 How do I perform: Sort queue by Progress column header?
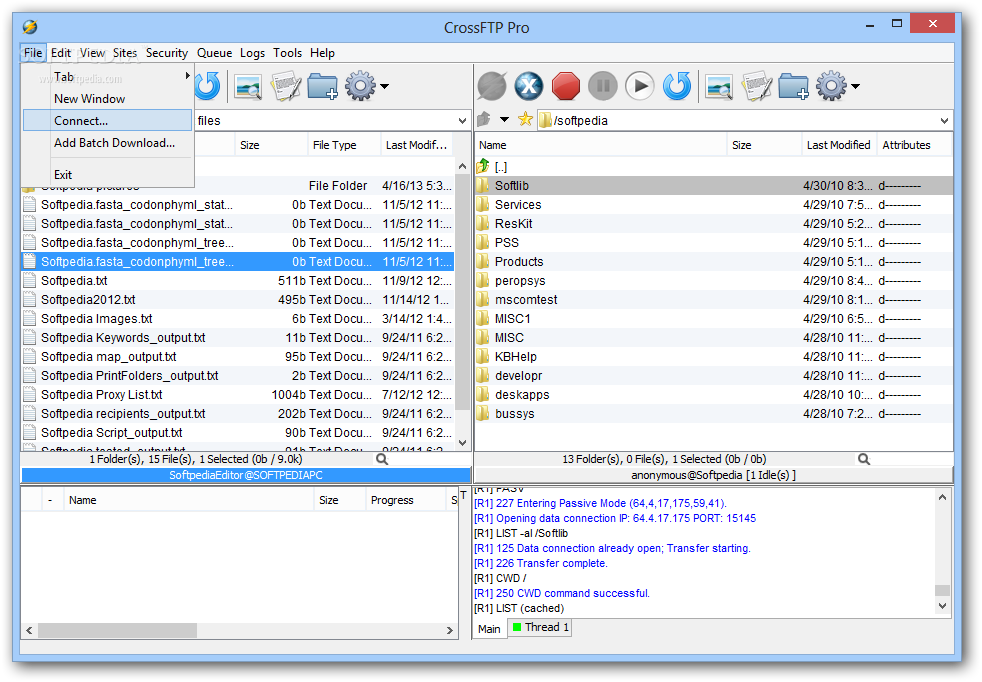[x=406, y=500]
